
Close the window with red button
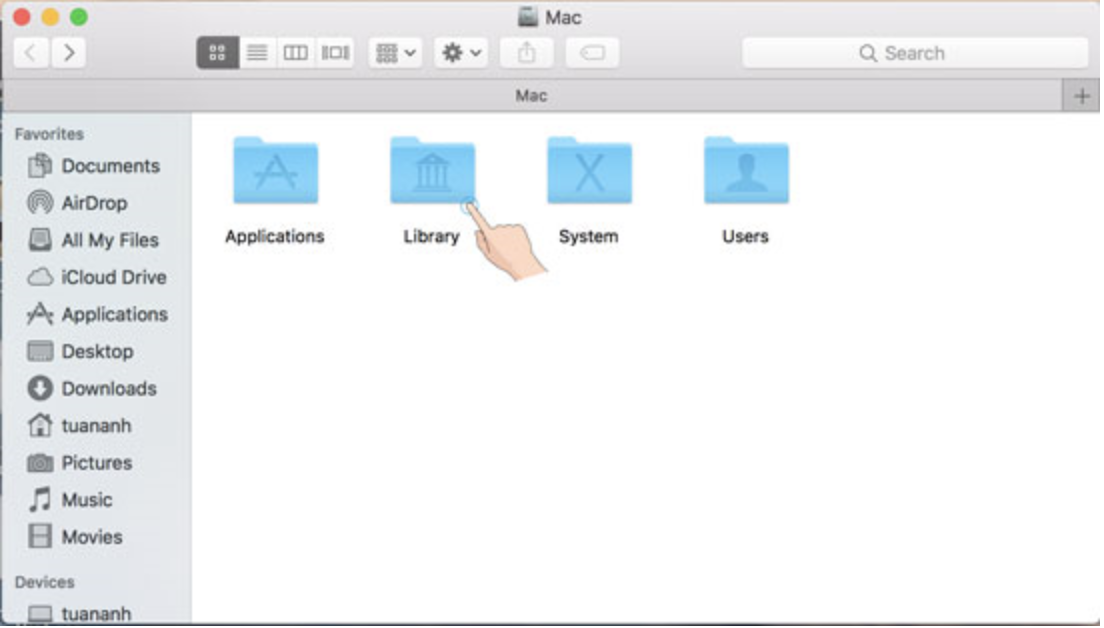coord(22,17)
